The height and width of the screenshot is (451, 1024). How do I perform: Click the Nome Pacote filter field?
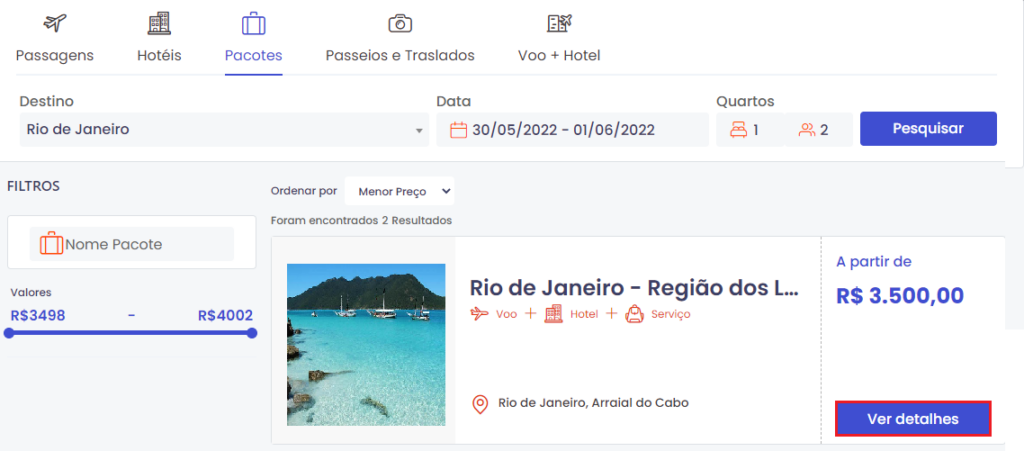tap(132, 244)
